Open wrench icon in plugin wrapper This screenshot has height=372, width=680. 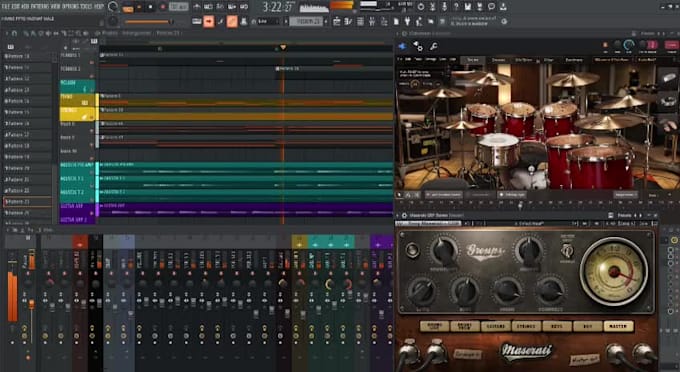click(x=434, y=46)
